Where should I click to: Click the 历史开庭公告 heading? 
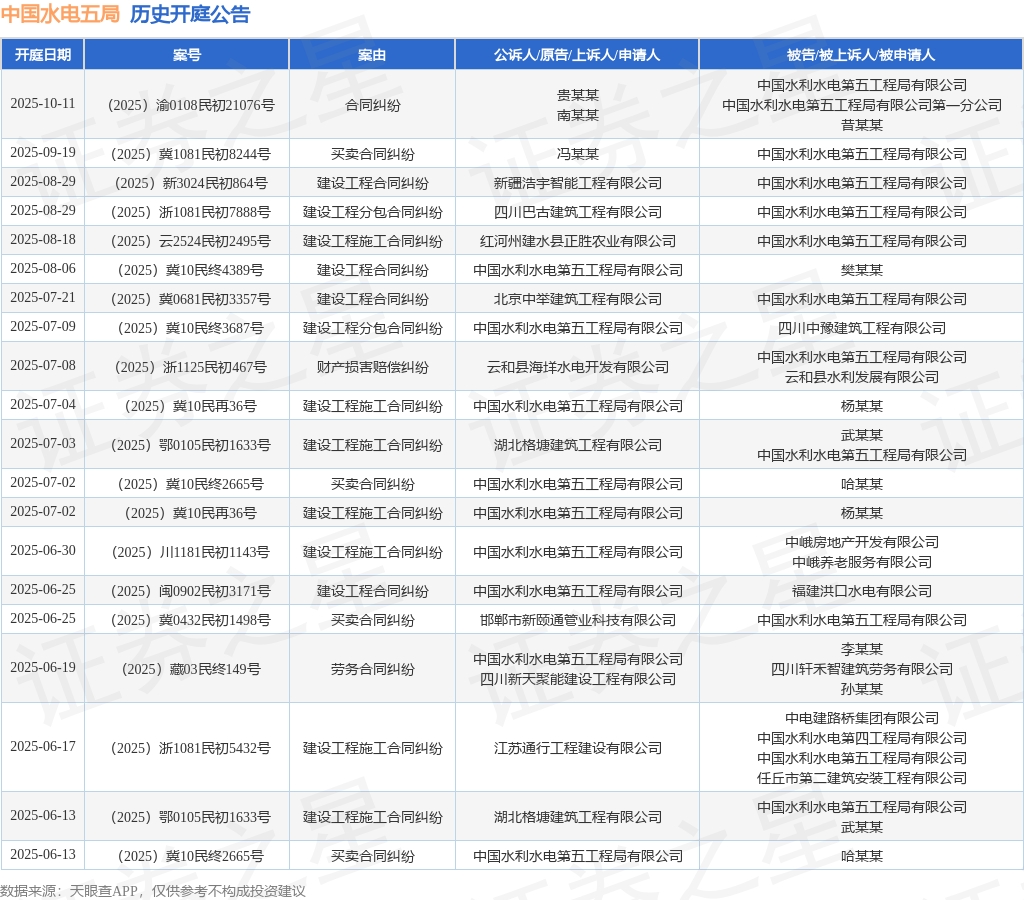[190, 14]
